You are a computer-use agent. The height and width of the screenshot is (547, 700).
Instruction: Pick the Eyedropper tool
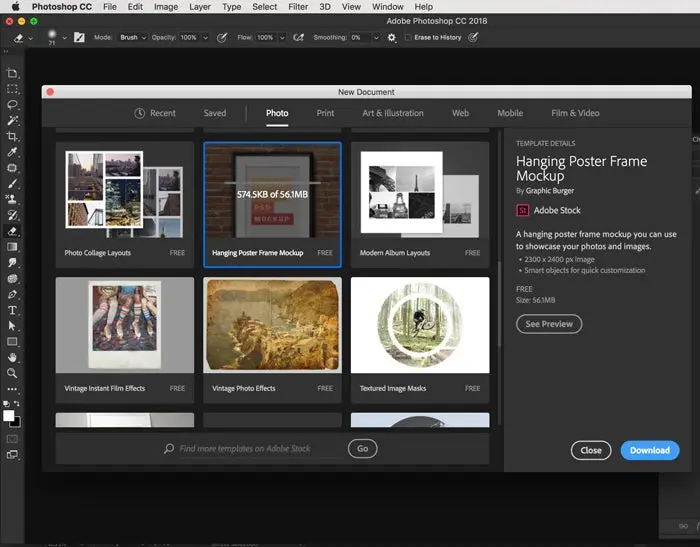12,152
